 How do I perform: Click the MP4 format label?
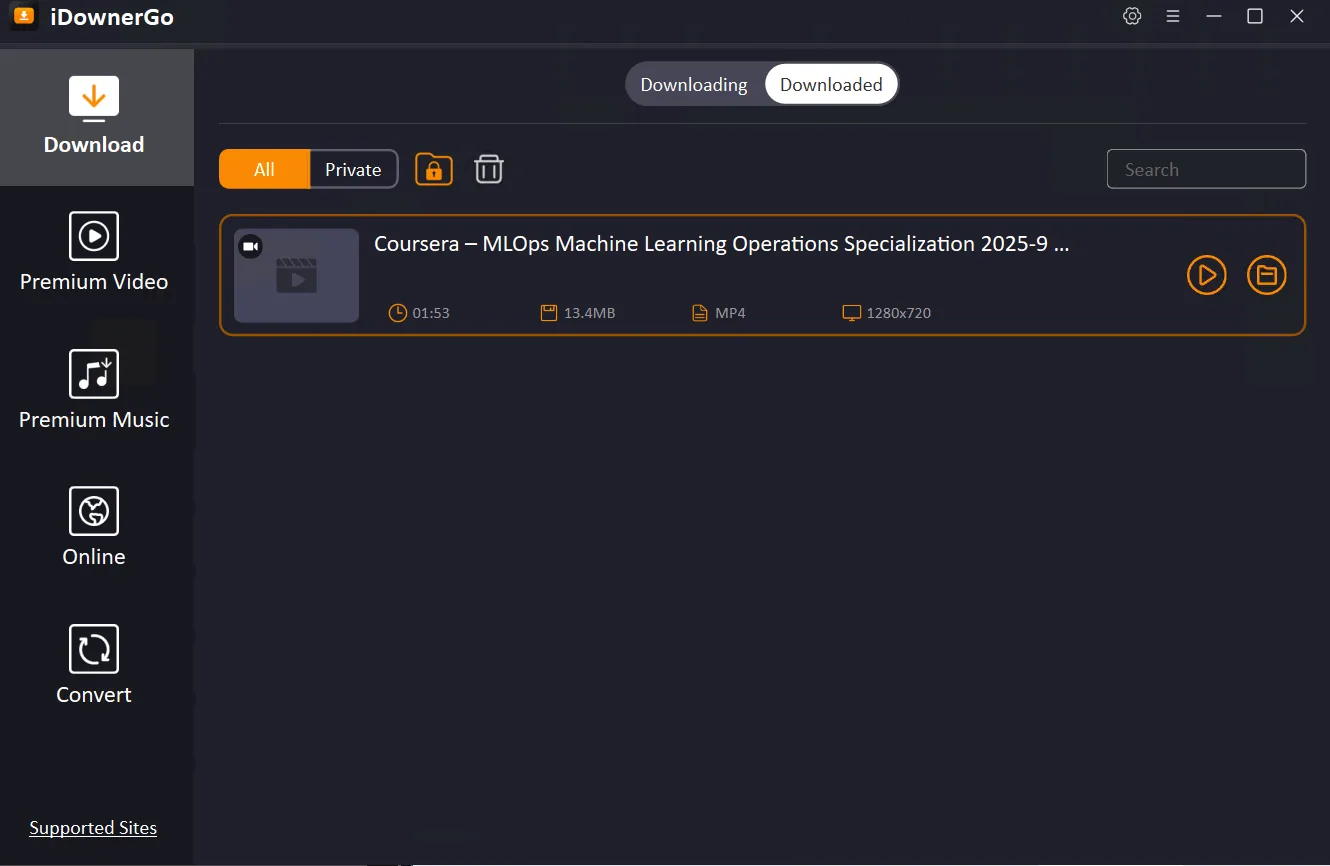point(730,313)
